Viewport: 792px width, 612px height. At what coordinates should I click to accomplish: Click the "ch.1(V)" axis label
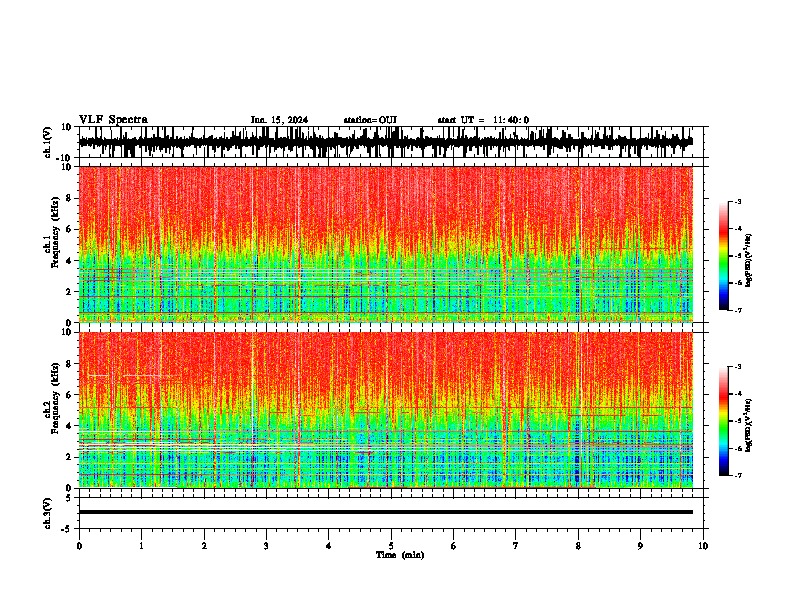pos(48,142)
